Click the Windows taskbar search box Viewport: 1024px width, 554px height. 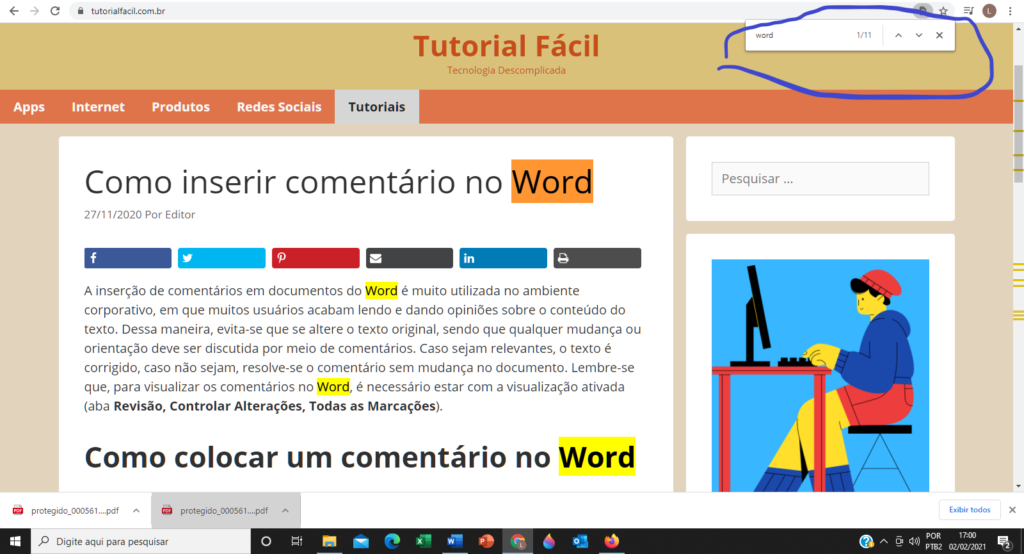pyautogui.click(x=141, y=541)
